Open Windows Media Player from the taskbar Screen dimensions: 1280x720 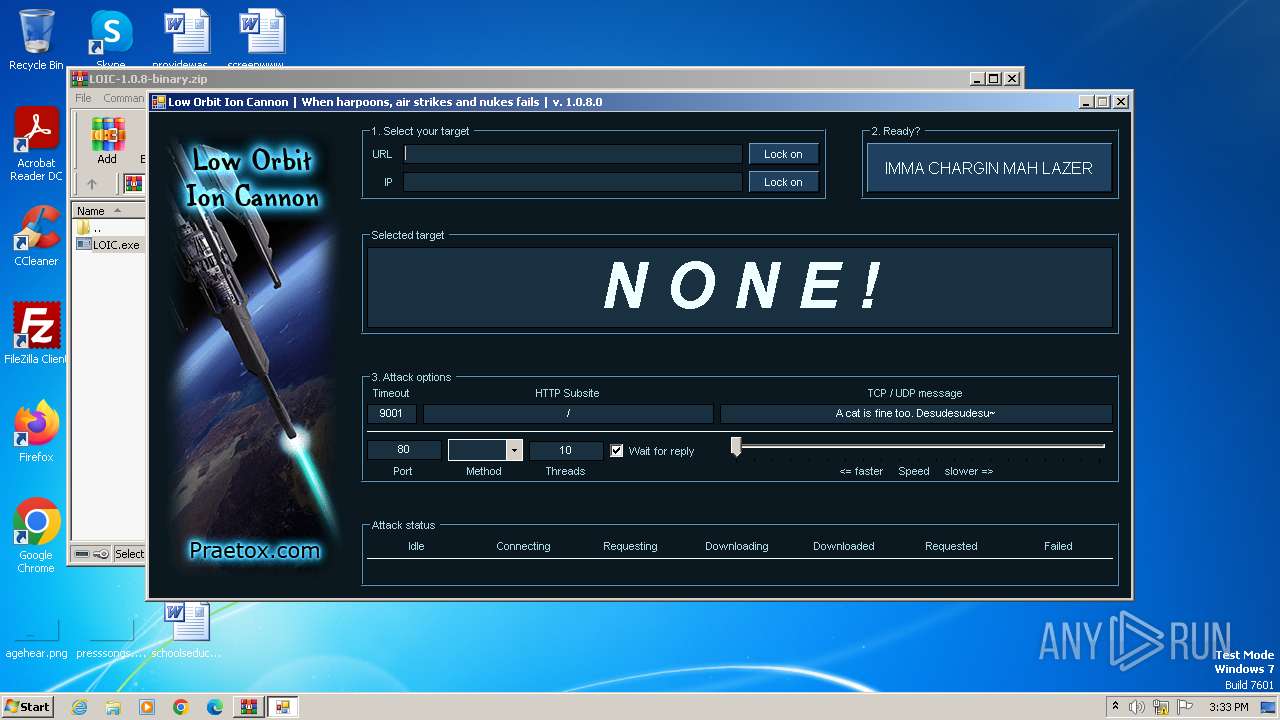tap(147, 707)
